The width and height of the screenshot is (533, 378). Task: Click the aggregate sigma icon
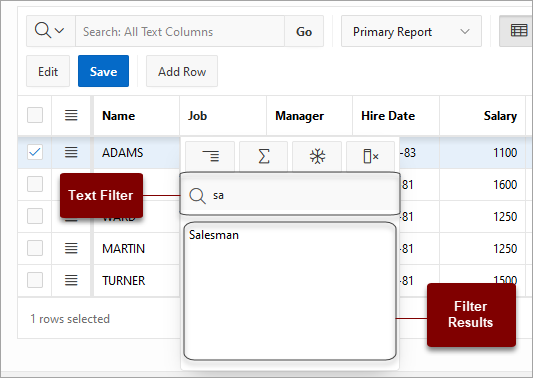point(263,156)
